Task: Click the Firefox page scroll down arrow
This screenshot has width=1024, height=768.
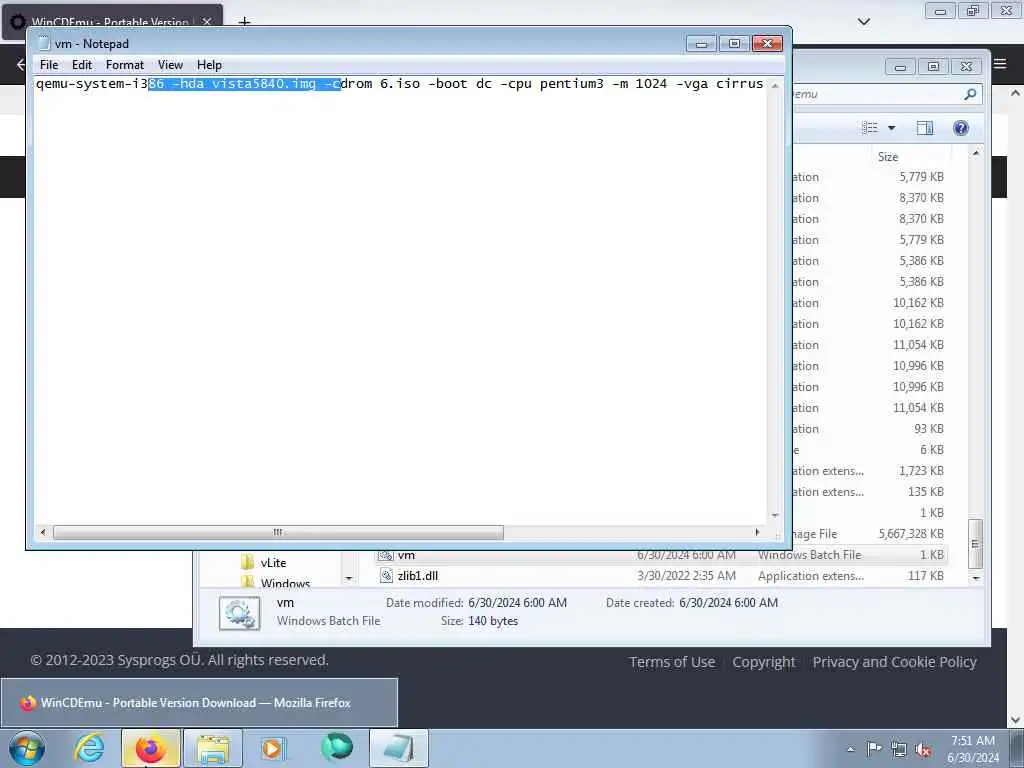Action: 1016,720
